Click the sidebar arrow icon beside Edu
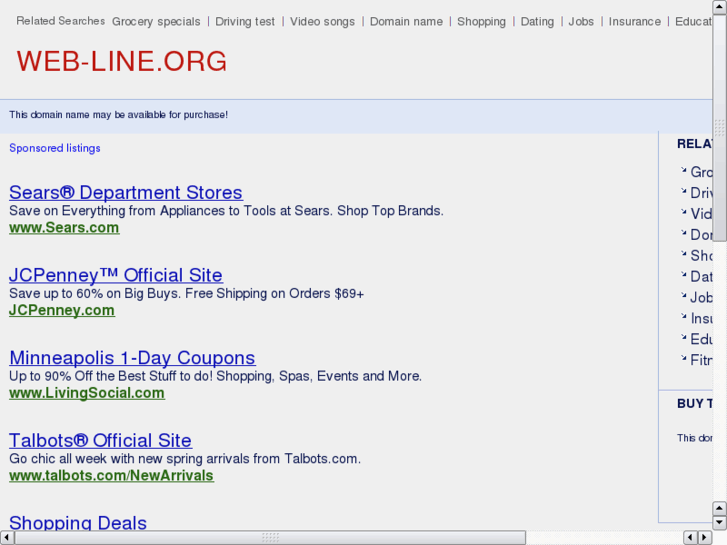The image size is (727, 545). click(x=683, y=337)
